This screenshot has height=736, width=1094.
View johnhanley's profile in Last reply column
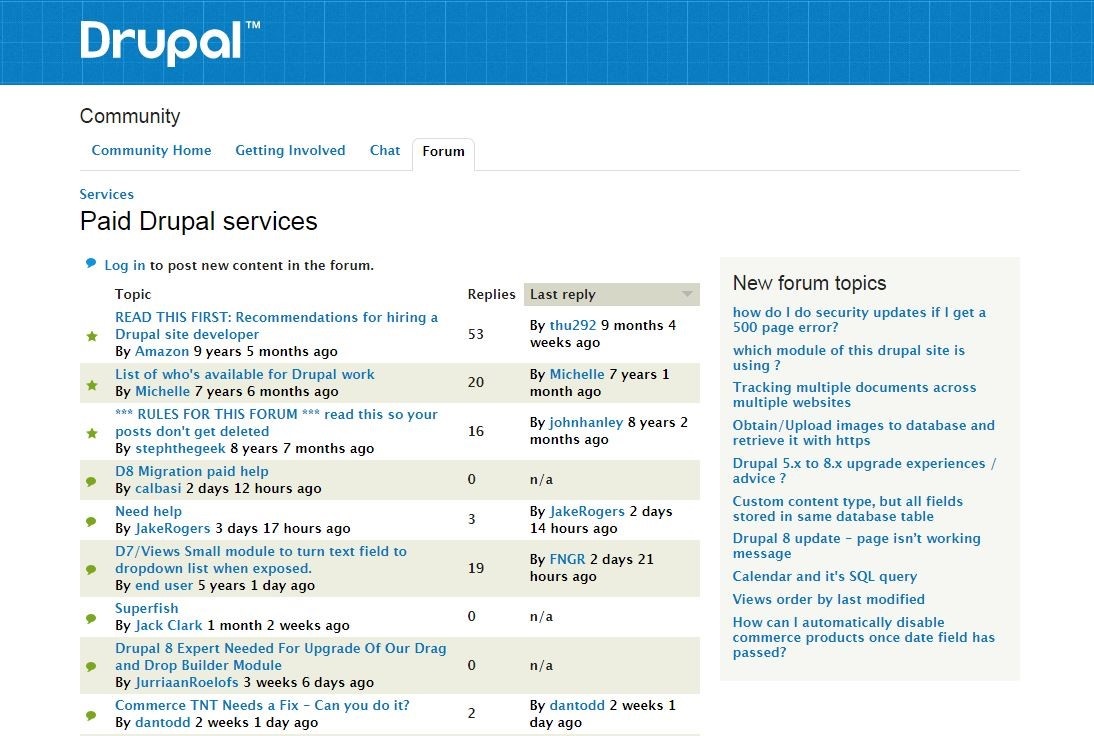coord(586,422)
